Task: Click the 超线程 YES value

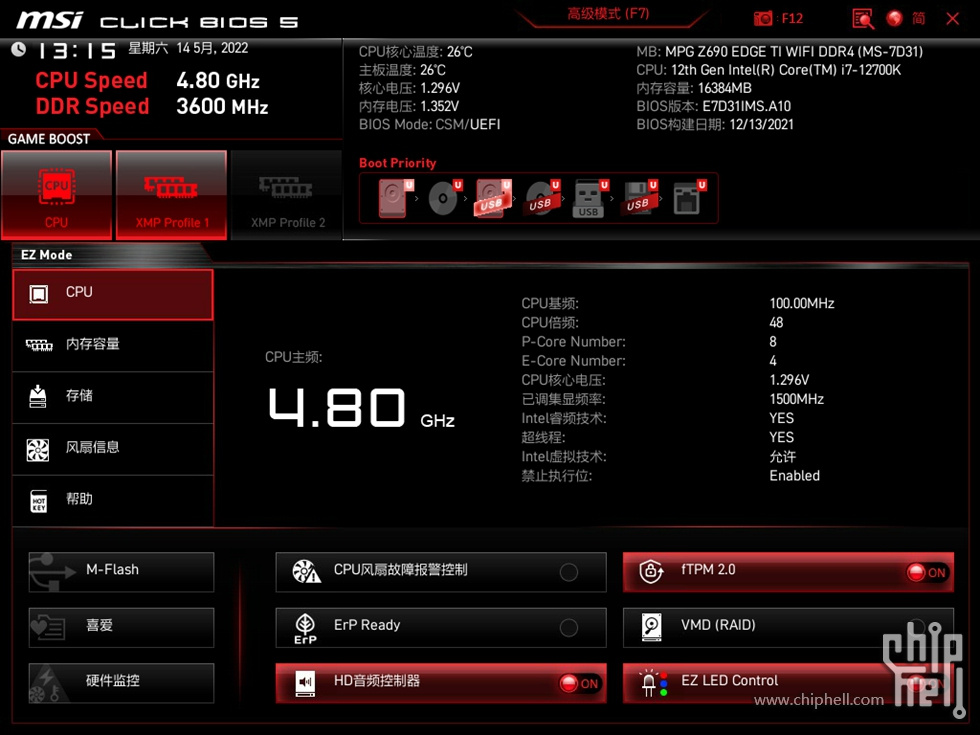Action: coord(782,438)
